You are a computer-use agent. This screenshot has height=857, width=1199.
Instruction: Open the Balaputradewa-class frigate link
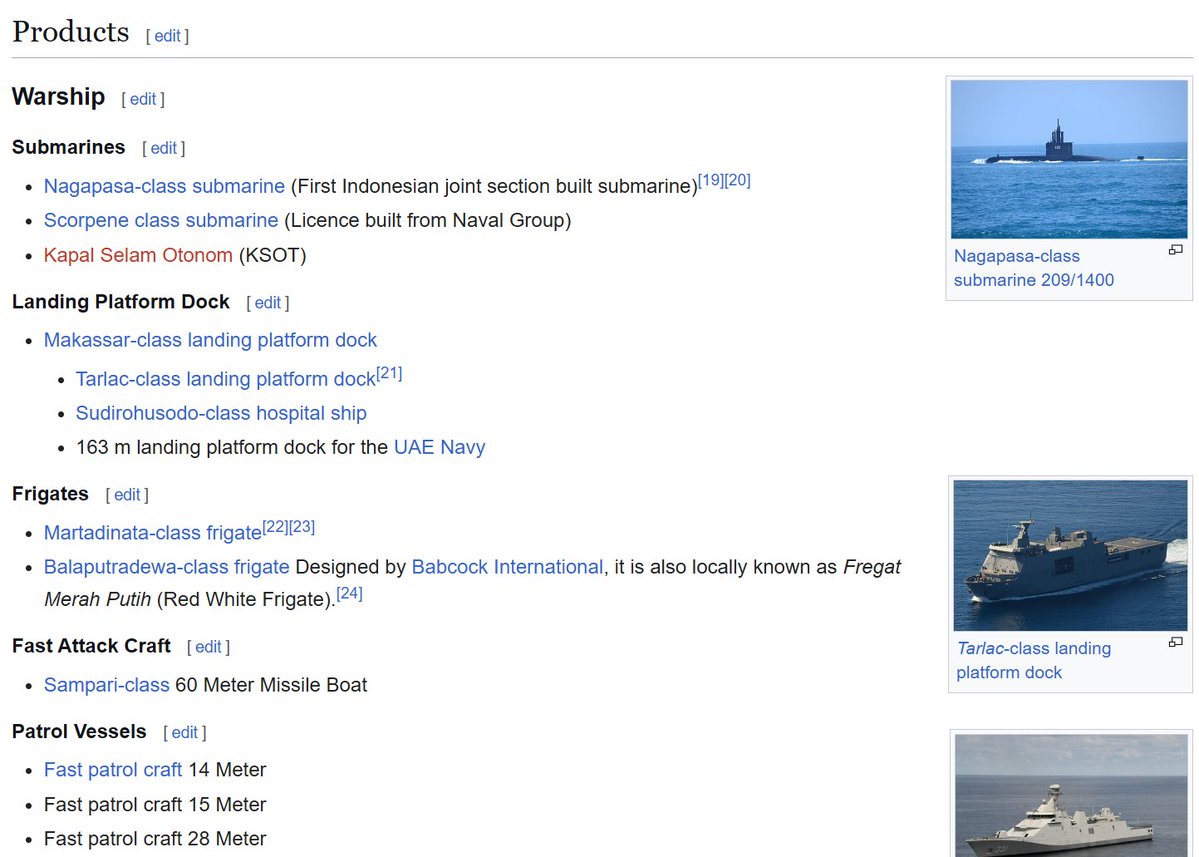[167, 566]
